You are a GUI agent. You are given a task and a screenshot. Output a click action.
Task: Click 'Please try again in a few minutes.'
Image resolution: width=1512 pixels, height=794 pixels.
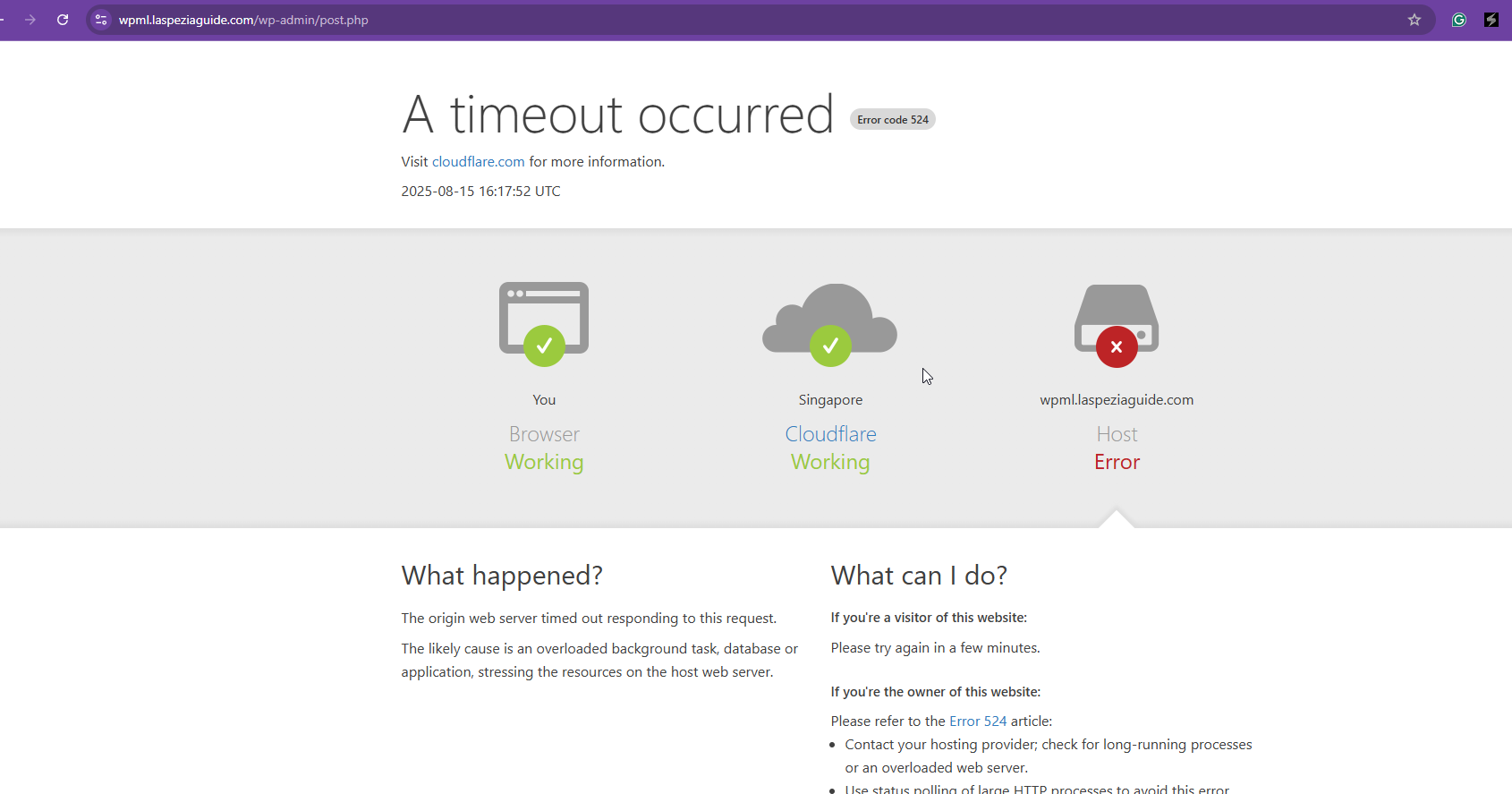[936, 648]
